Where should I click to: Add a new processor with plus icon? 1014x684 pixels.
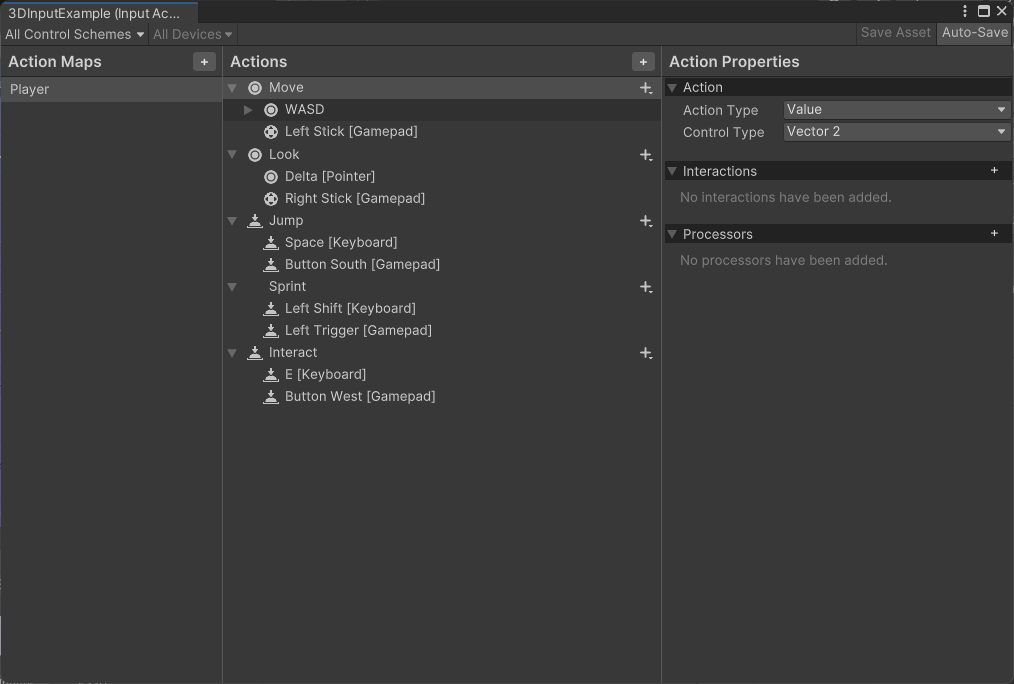pyautogui.click(x=994, y=234)
